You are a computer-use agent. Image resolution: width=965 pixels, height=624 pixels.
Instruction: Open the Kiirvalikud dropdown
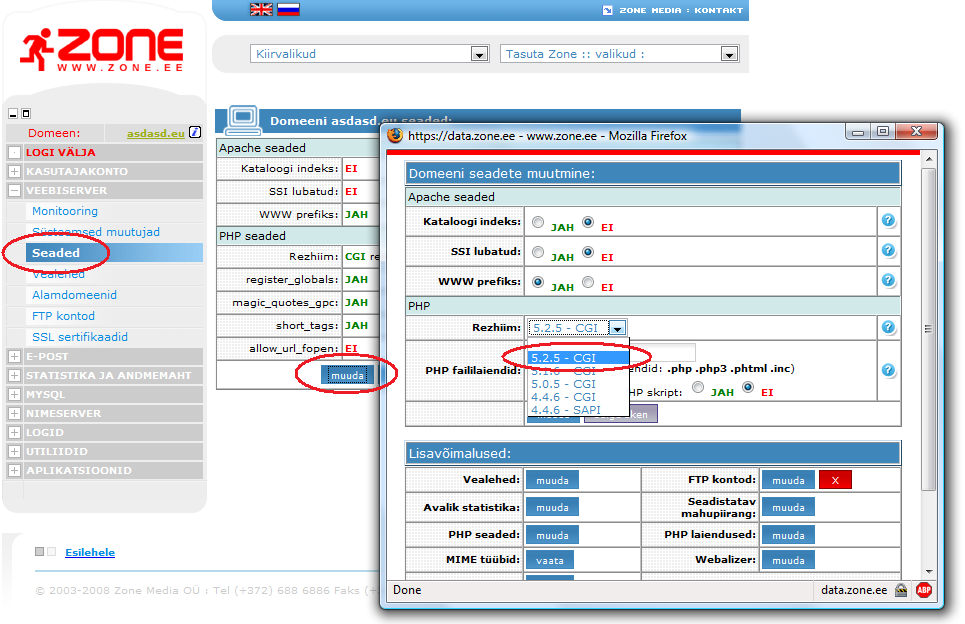click(370, 54)
